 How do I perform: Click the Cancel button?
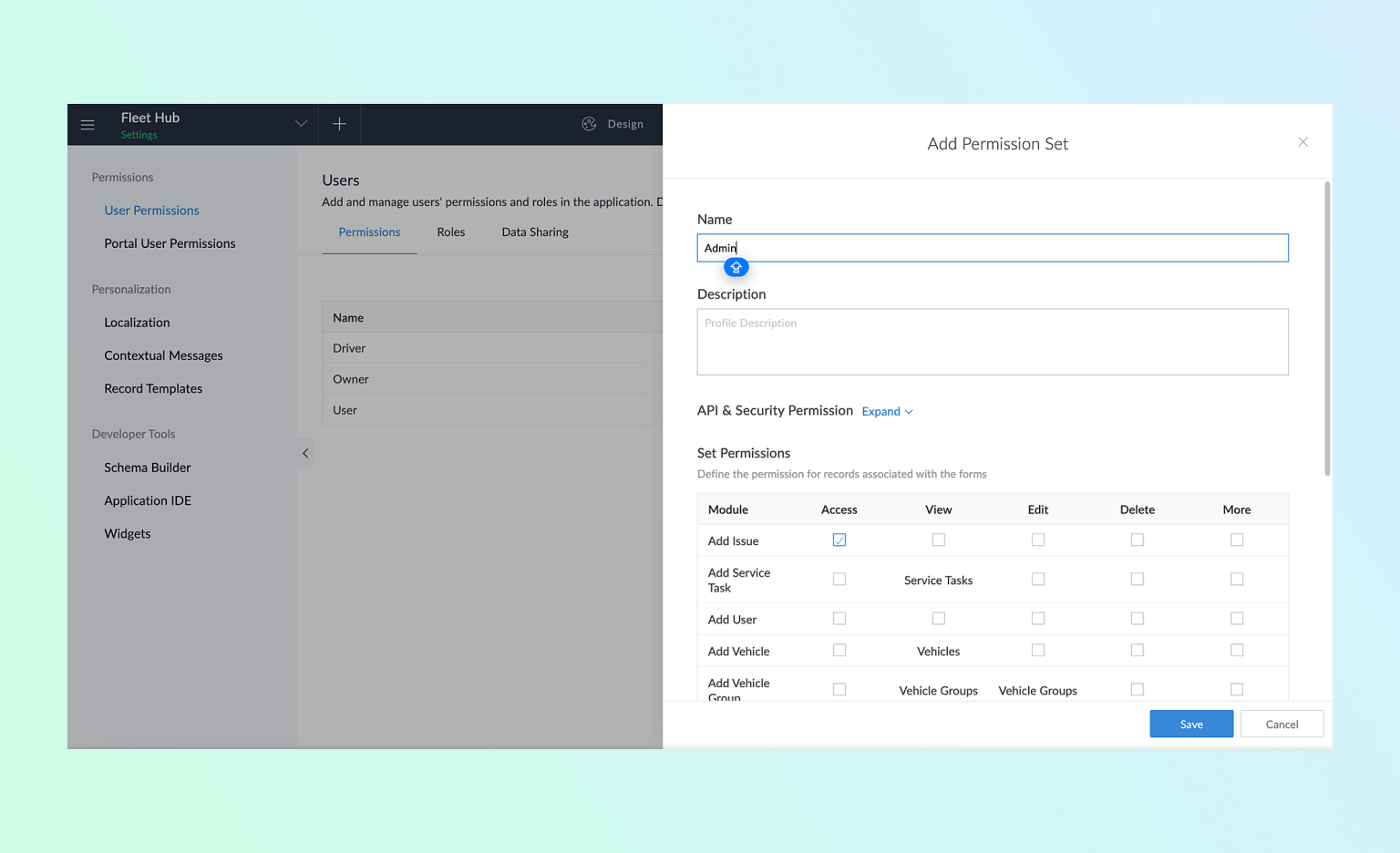(x=1281, y=725)
